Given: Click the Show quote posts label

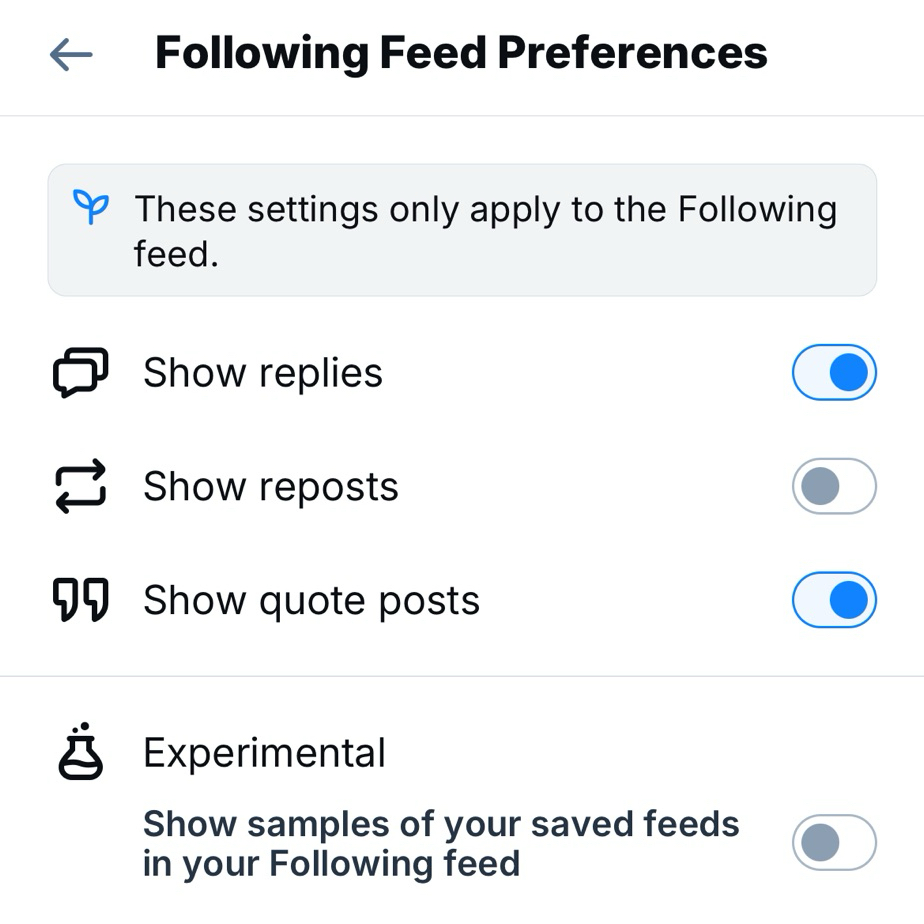Looking at the screenshot, I should tap(311, 601).
